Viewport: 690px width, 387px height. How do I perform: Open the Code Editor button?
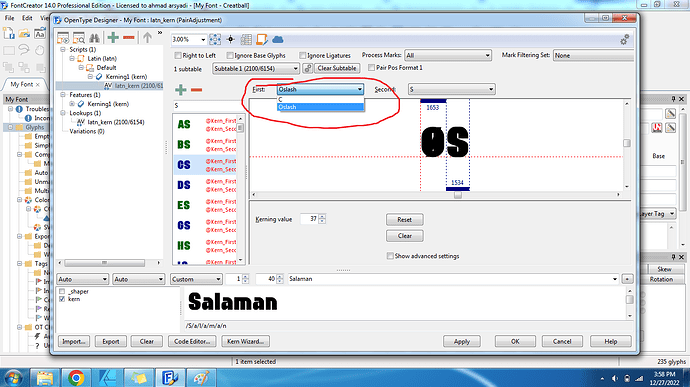point(192,341)
